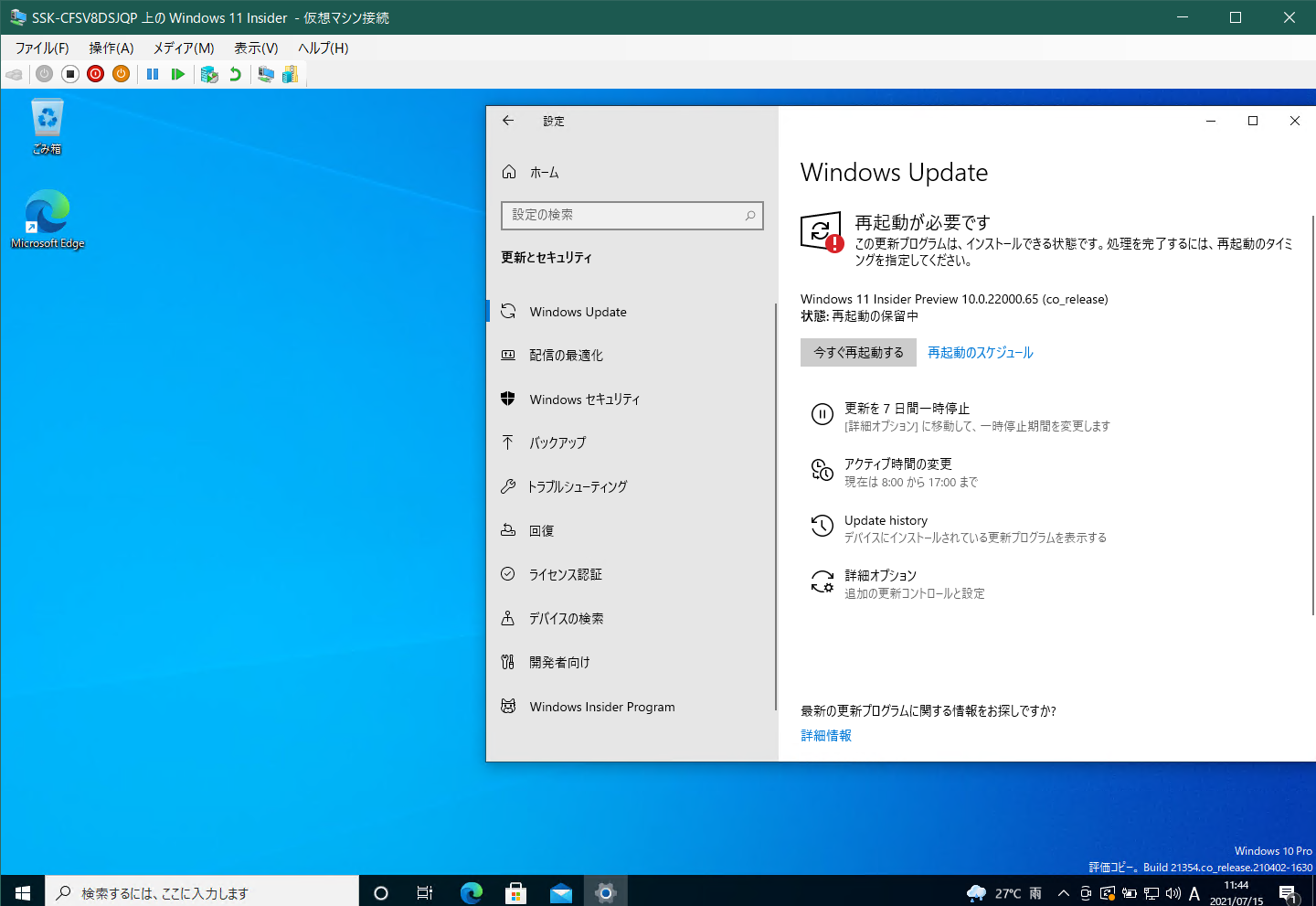Screen dimensions: 1316x906
Task: Open 開発者向け section
Action: [x=631, y=663]
